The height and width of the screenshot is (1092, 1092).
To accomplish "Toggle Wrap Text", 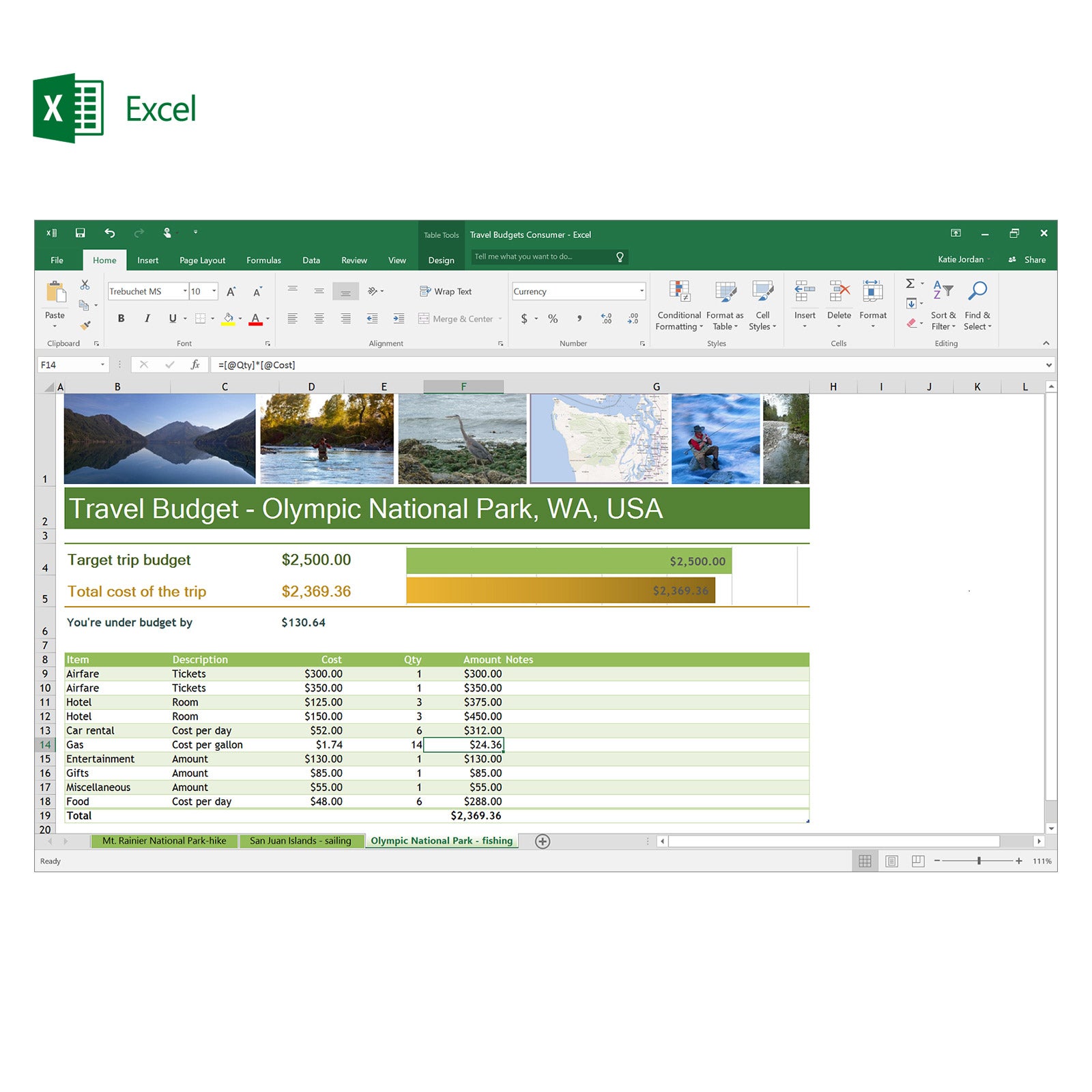I will (x=445, y=291).
